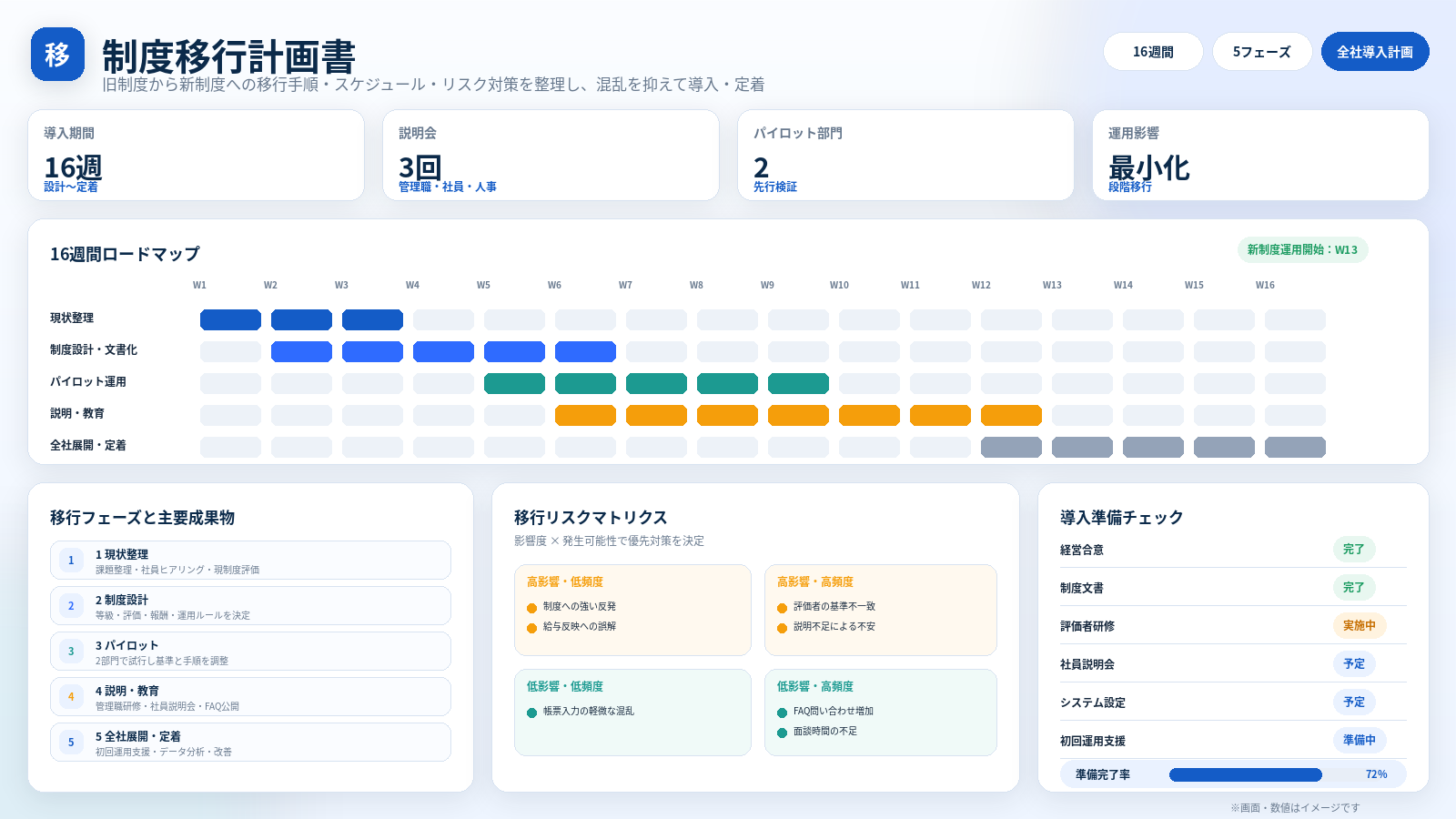
Task: Click the 現状整理 roadmap row label
Action: click(72, 318)
